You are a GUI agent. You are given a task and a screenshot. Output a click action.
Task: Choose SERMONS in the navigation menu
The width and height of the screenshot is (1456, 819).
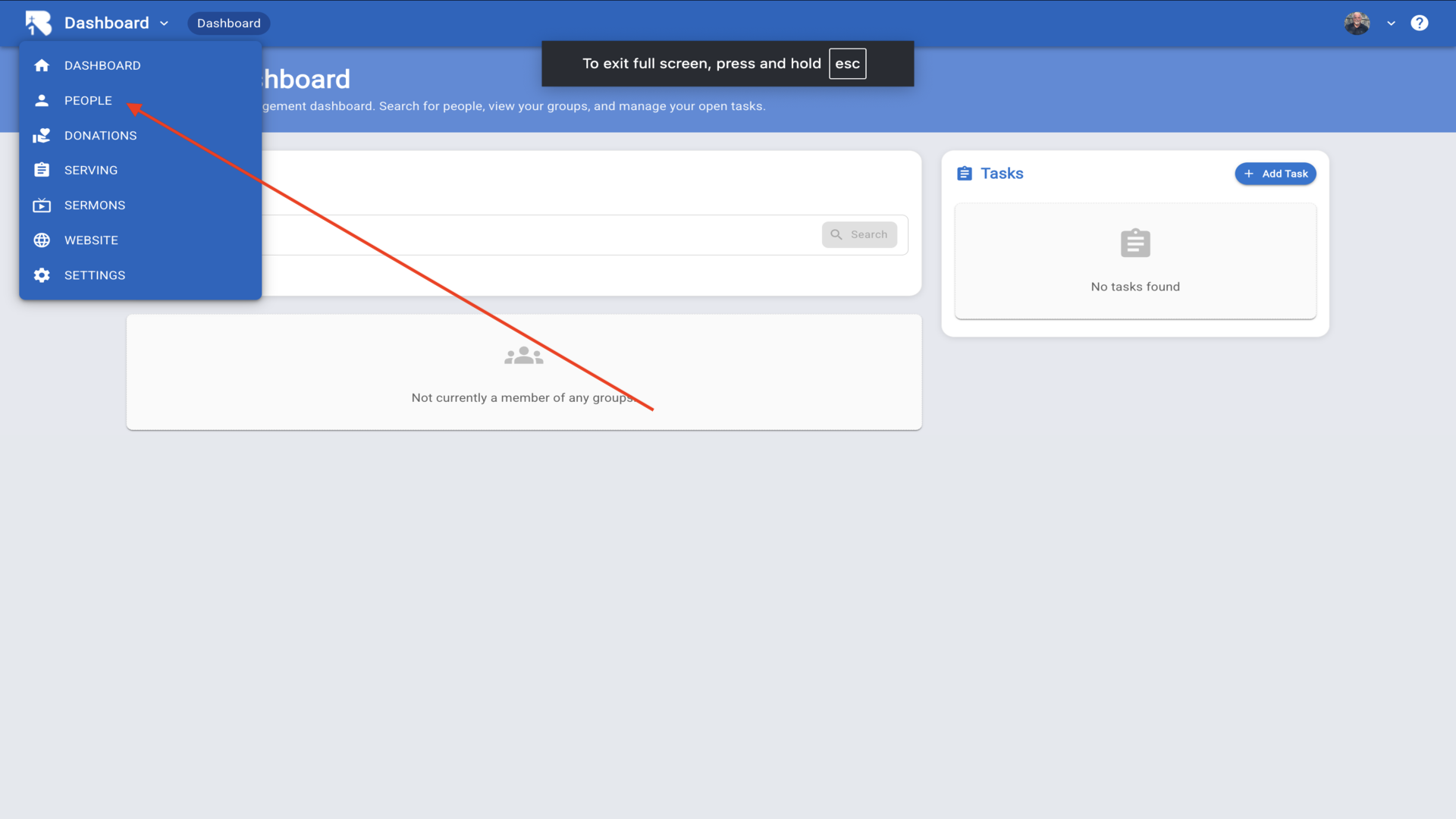coord(95,206)
